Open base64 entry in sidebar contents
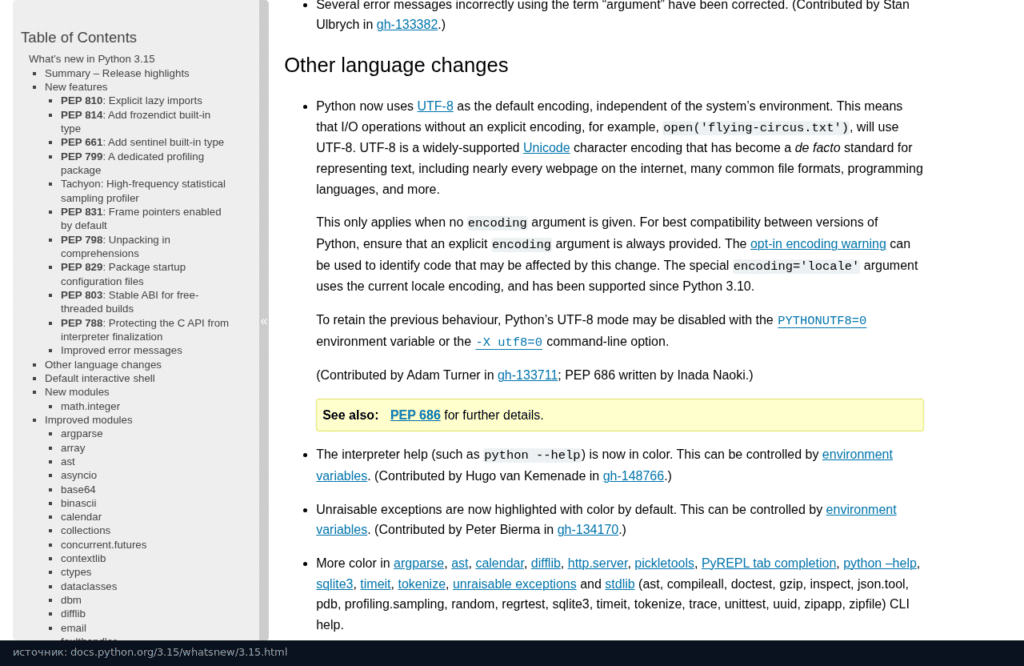 pos(78,490)
